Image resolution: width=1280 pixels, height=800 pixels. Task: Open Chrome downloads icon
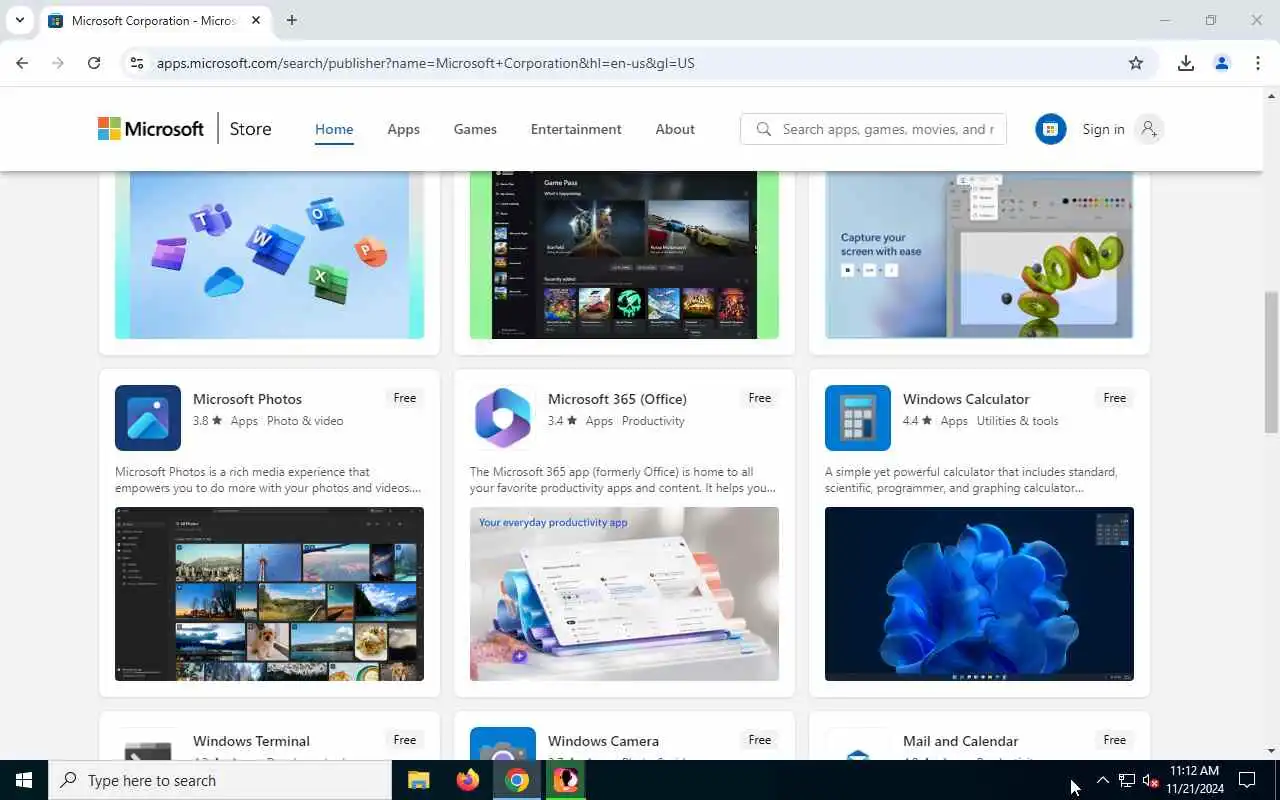click(x=1186, y=63)
